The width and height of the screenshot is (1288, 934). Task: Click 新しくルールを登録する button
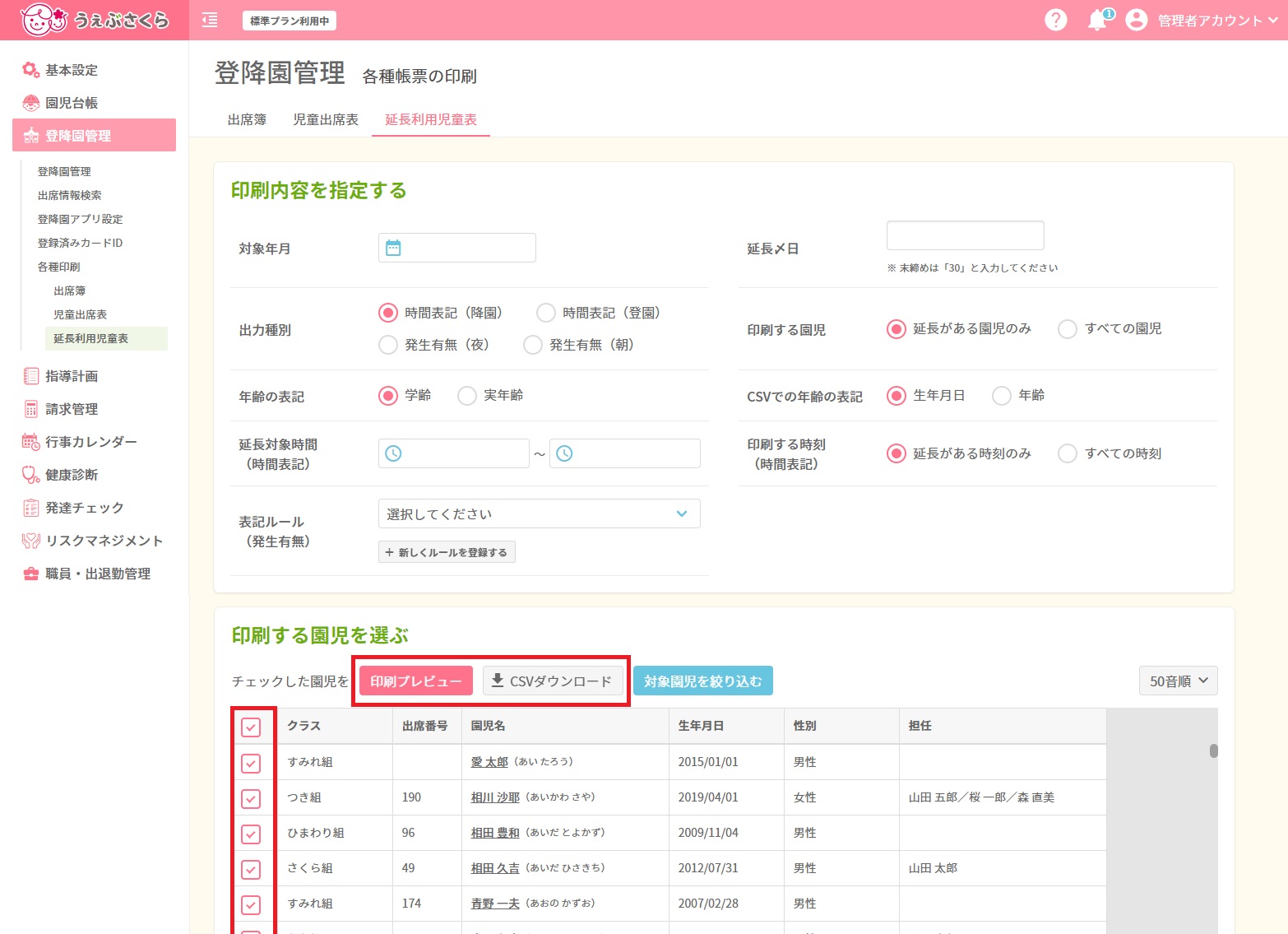[447, 552]
